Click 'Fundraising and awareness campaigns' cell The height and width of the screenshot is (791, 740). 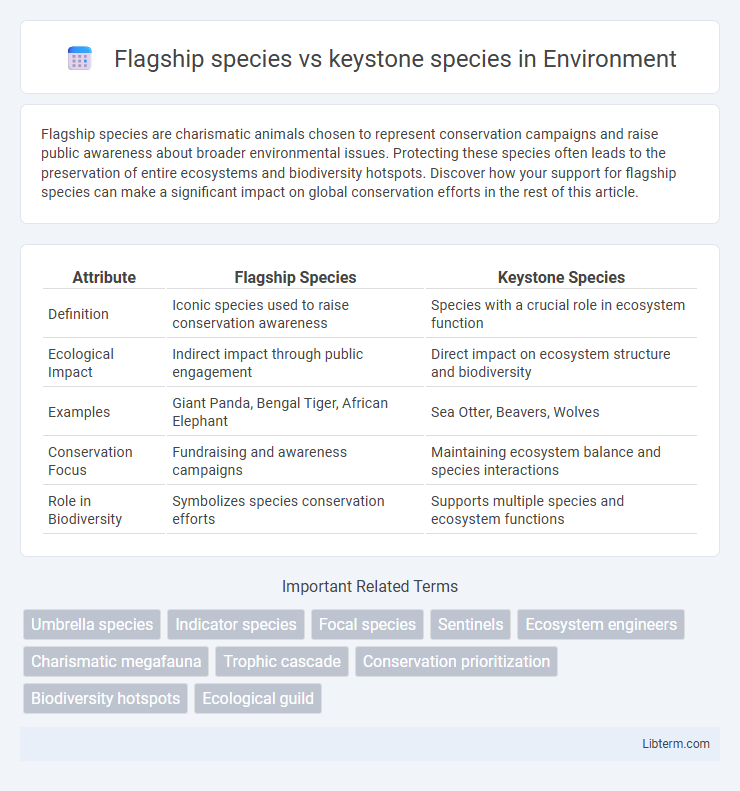point(295,461)
